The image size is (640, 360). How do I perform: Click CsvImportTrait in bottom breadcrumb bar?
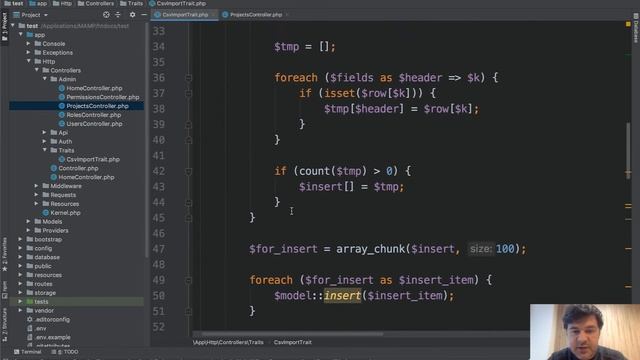[293, 342]
